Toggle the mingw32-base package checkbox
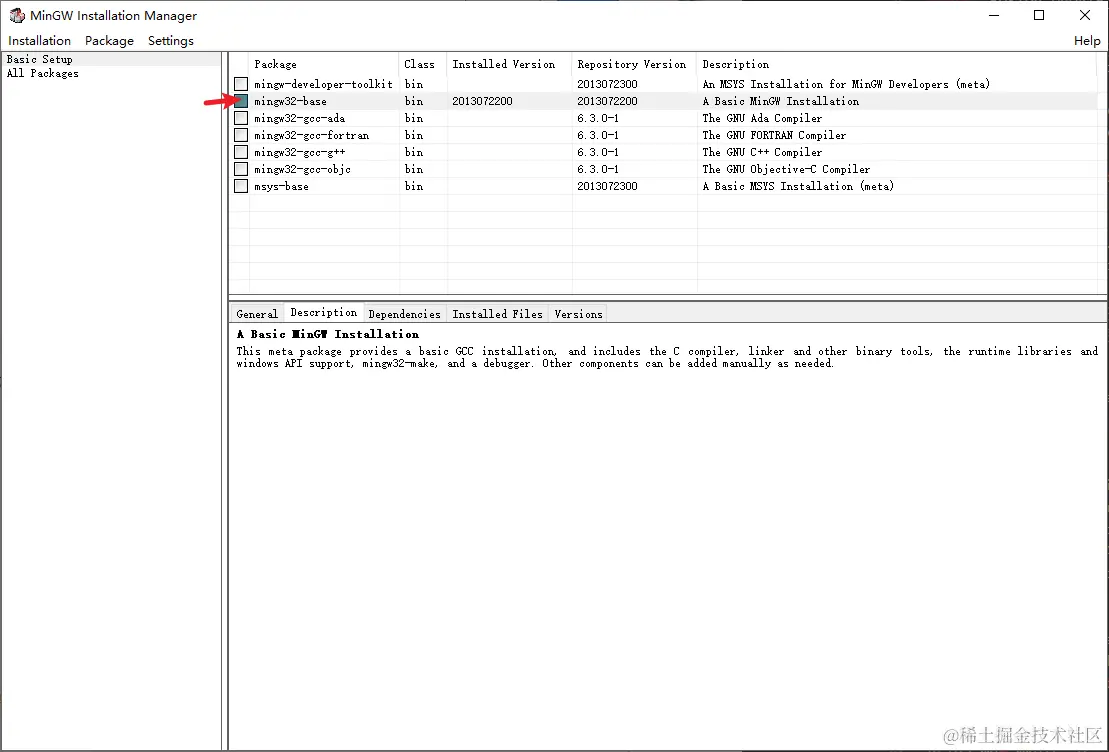The image size is (1109, 752). 241,101
